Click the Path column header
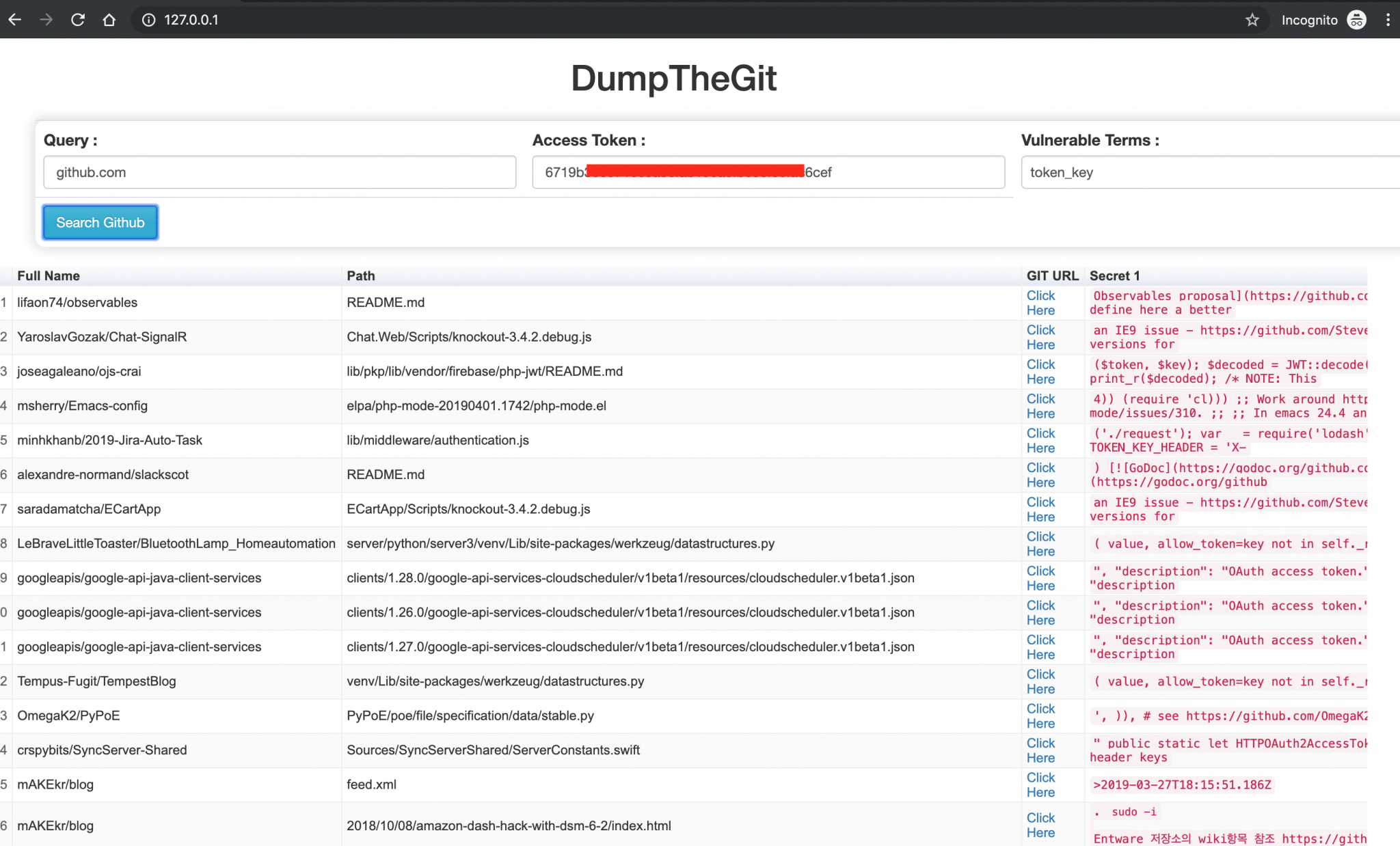The height and width of the screenshot is (846, 1400). (x=361, y=275)
